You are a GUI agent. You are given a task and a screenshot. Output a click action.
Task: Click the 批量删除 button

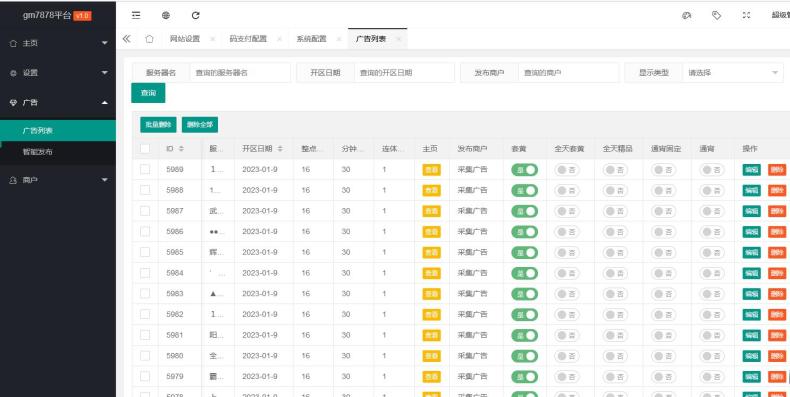click(158, 125)
